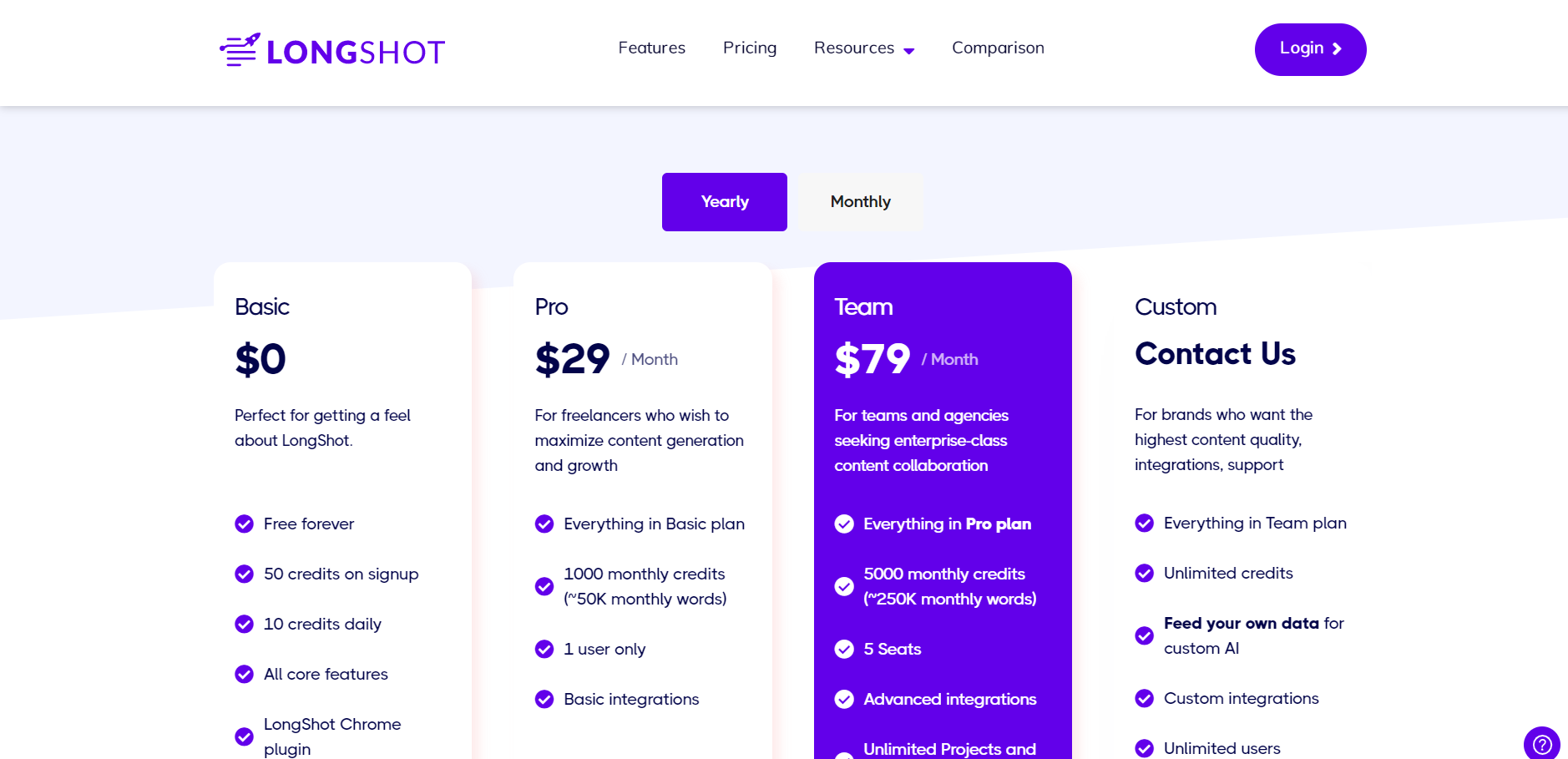1568x759 pixels.
Task: Switch billing to Yearly
Action: coord(725,202)
